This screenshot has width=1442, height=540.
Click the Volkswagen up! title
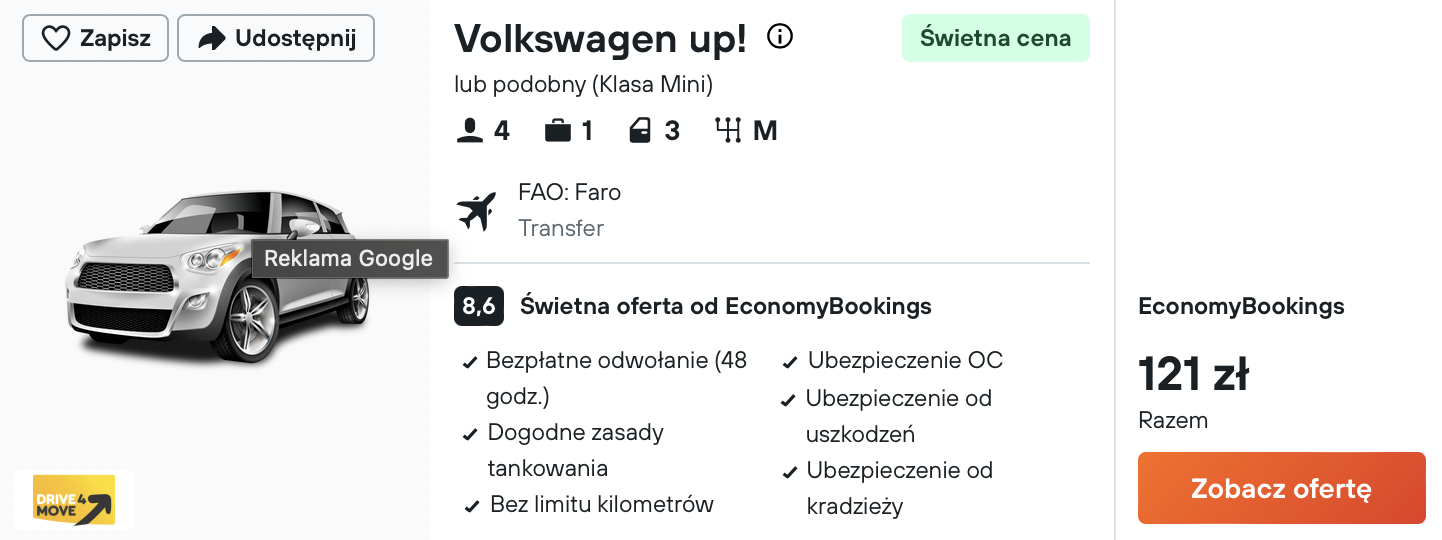tap(600, 39)
